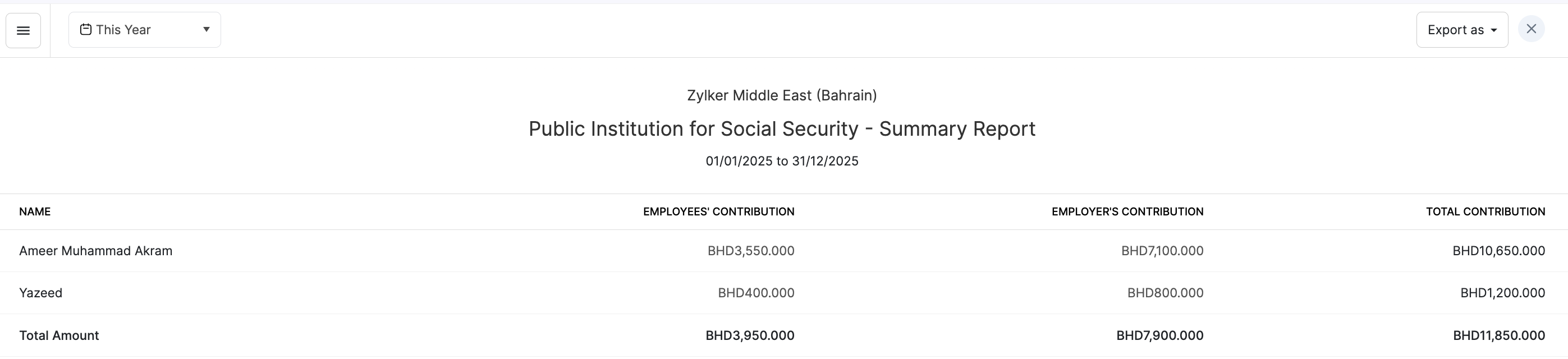Click Ameer's employer contribution BHD7,100.000

pos(1162,251)
